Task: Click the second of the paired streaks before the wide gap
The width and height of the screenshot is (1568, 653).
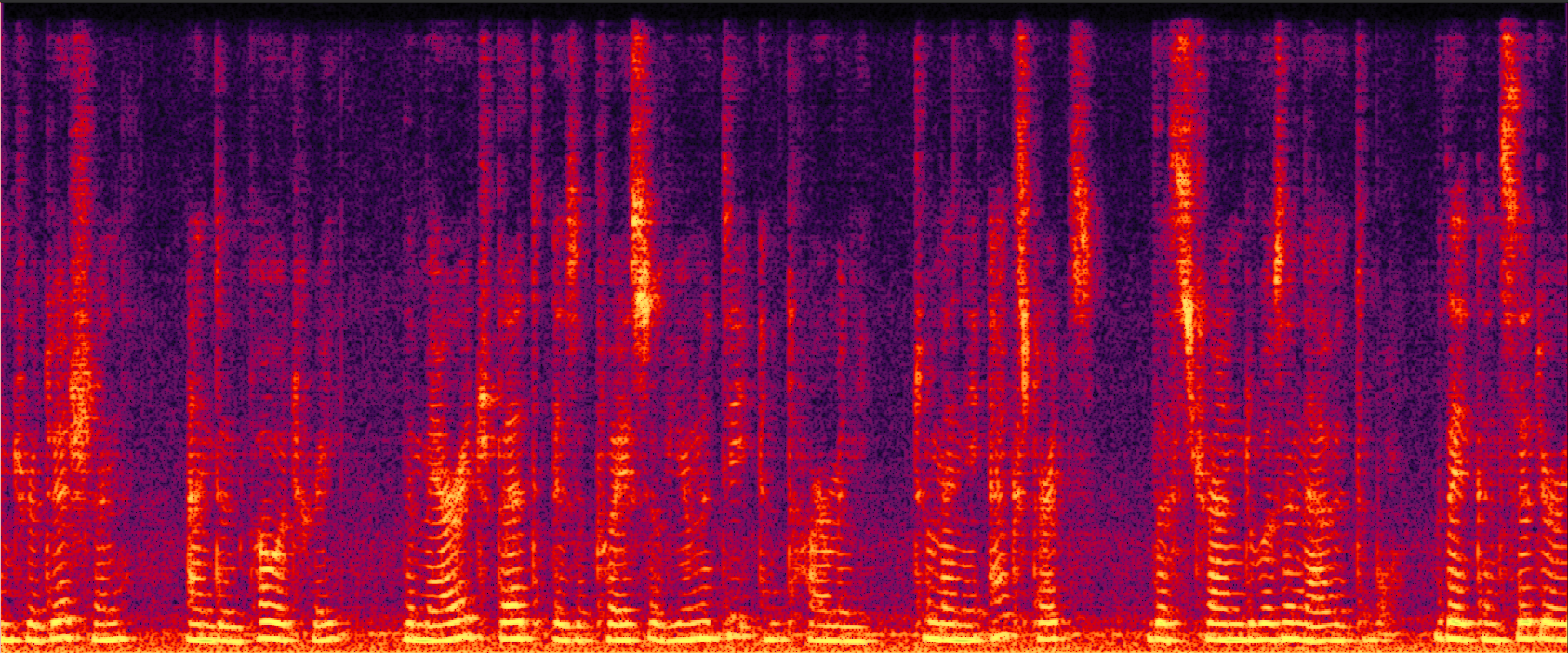Action: pyautogui.click(x=1081, y=233)
